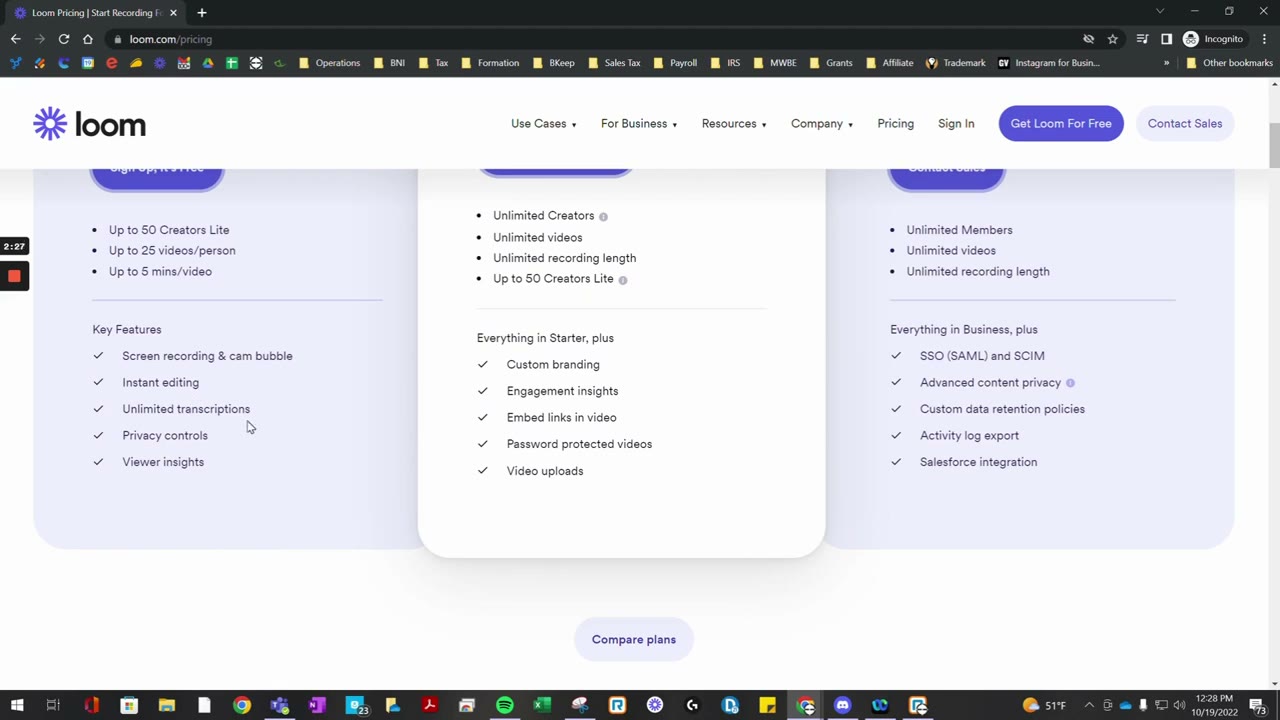Click the info icon next to Creators Lite in Business plan
This screenshot has width=1280, height=720.
pos(623,280)
